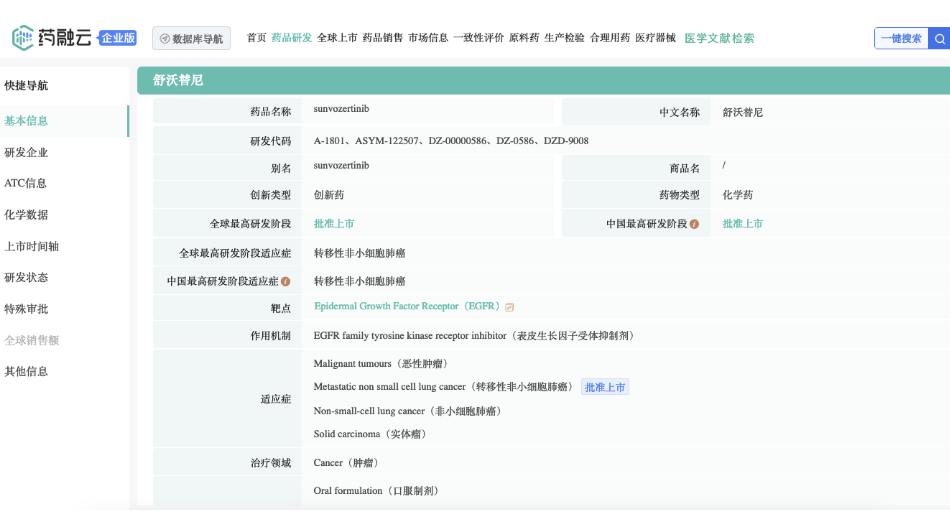
Task: Select 基本信息 in quick navigation
Action: [x=26, y=121]
